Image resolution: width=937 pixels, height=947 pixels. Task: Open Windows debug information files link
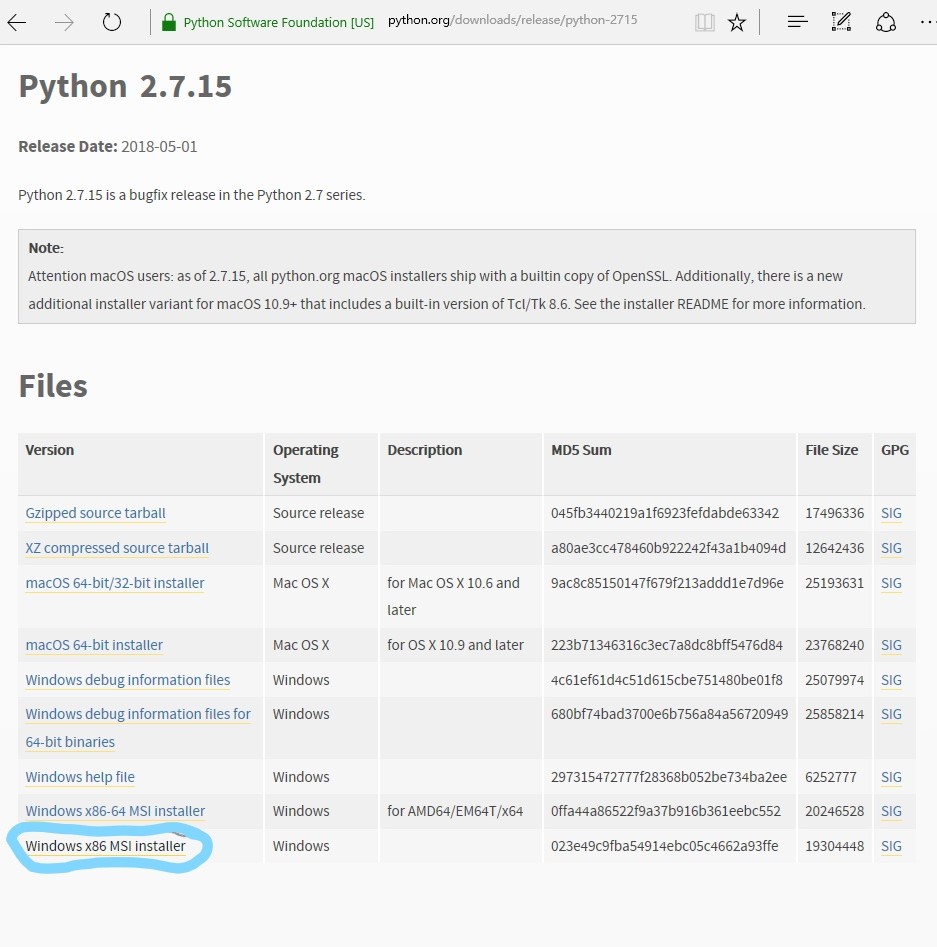[x=127, y=680]
